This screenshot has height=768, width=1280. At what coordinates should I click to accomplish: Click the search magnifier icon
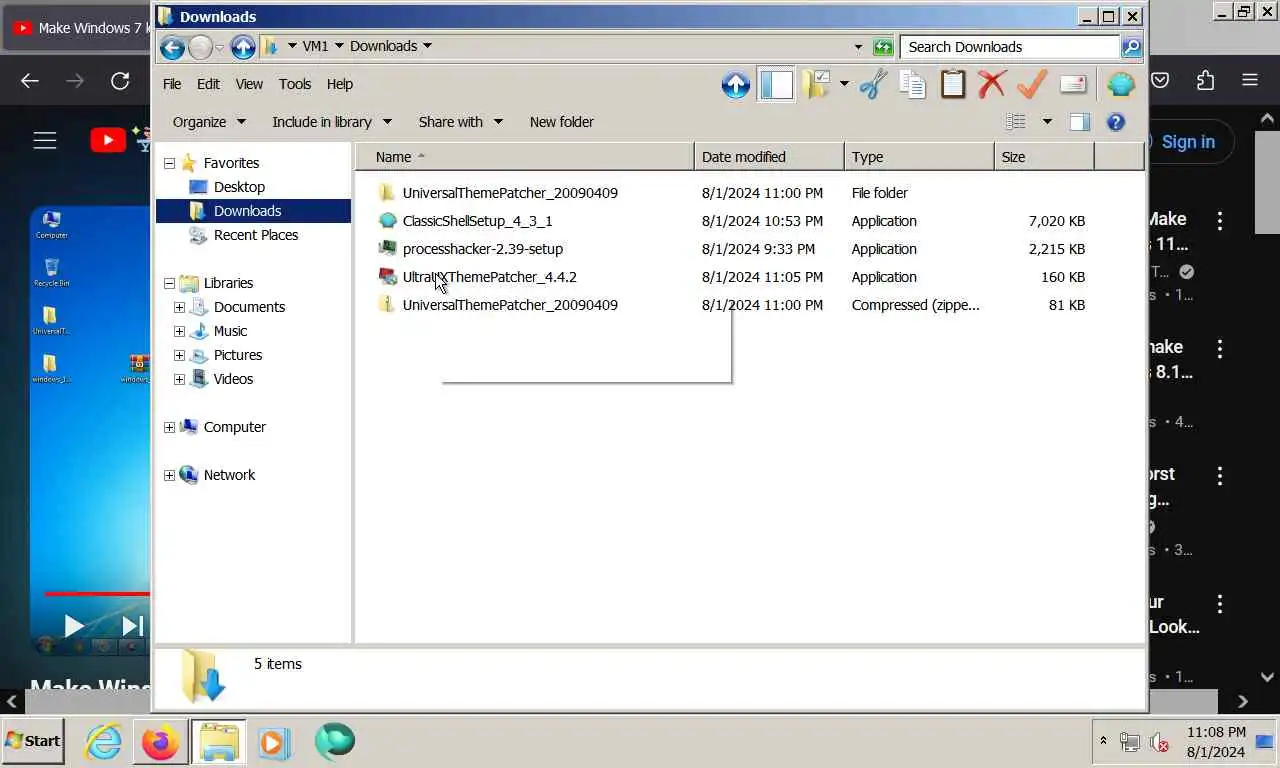pyautogui.click(x=1131, y=47)
